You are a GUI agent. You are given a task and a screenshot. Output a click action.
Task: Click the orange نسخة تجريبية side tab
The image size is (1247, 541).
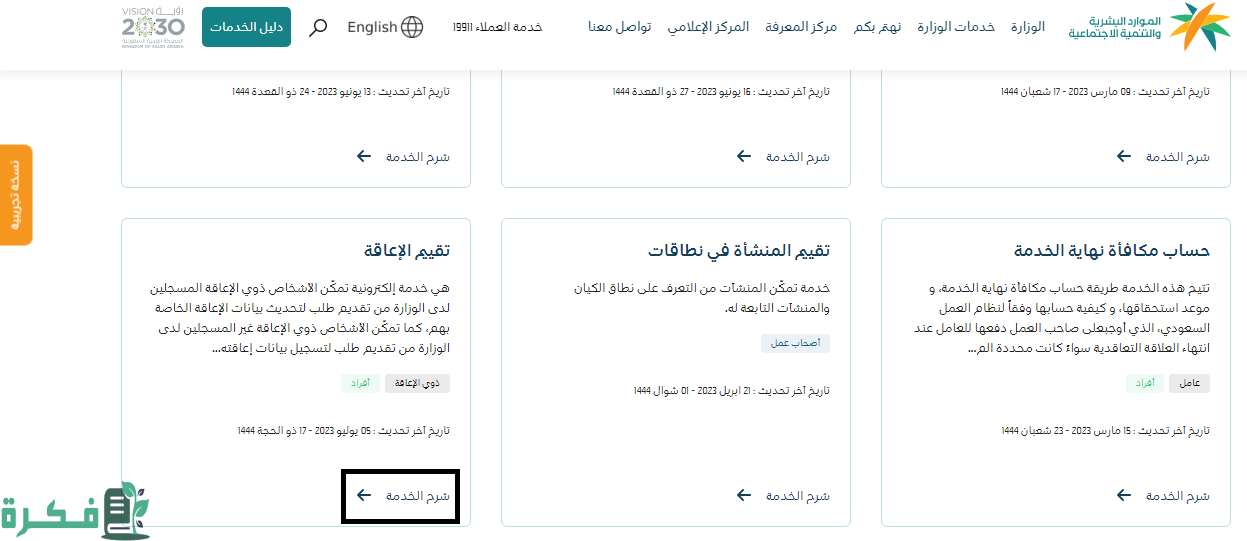click(x=15, y=194)
